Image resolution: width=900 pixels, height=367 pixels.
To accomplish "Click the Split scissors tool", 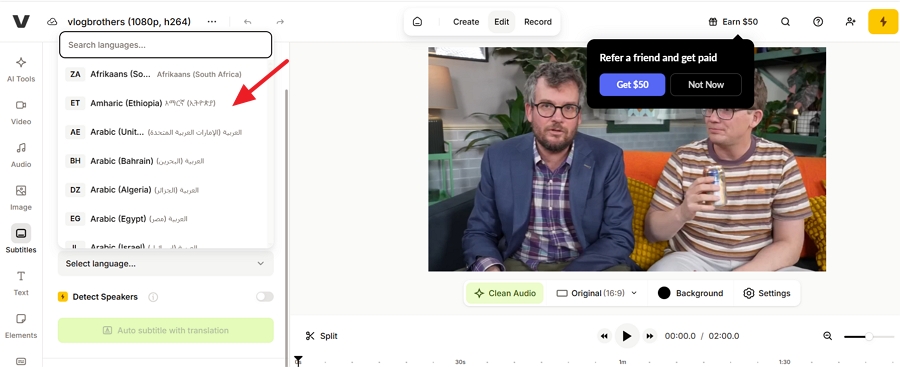I will pos(321,336).
